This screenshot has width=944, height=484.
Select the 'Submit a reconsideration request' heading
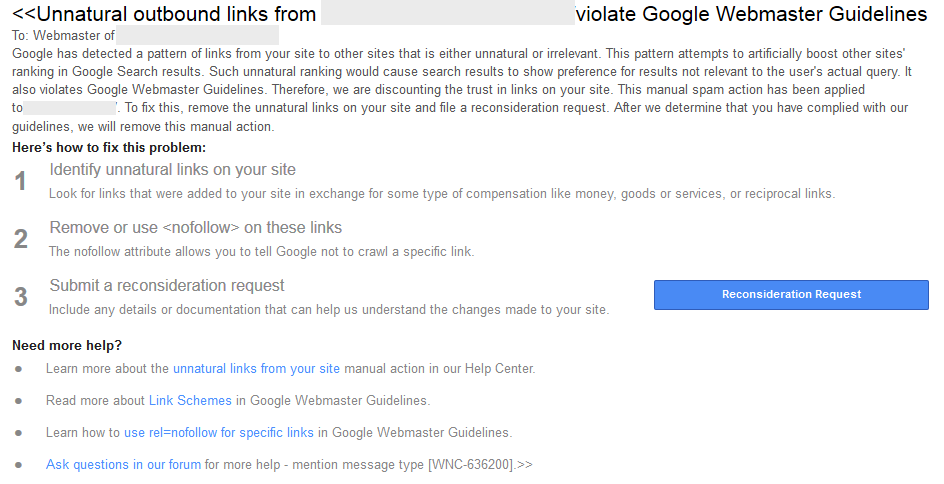coord(167,286)
